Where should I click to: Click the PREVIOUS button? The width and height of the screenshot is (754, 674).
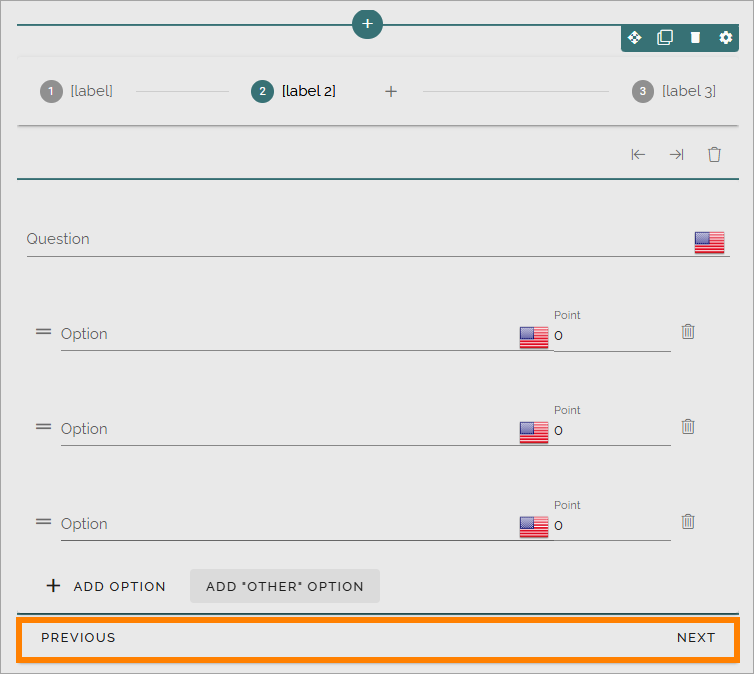[x=78, y=638]
